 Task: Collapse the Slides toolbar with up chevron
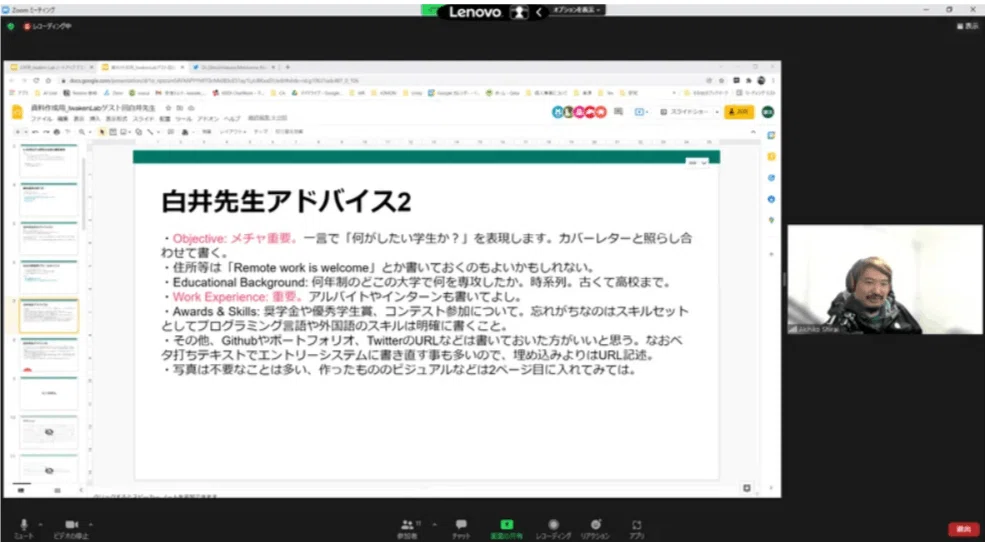pos(753,132)
